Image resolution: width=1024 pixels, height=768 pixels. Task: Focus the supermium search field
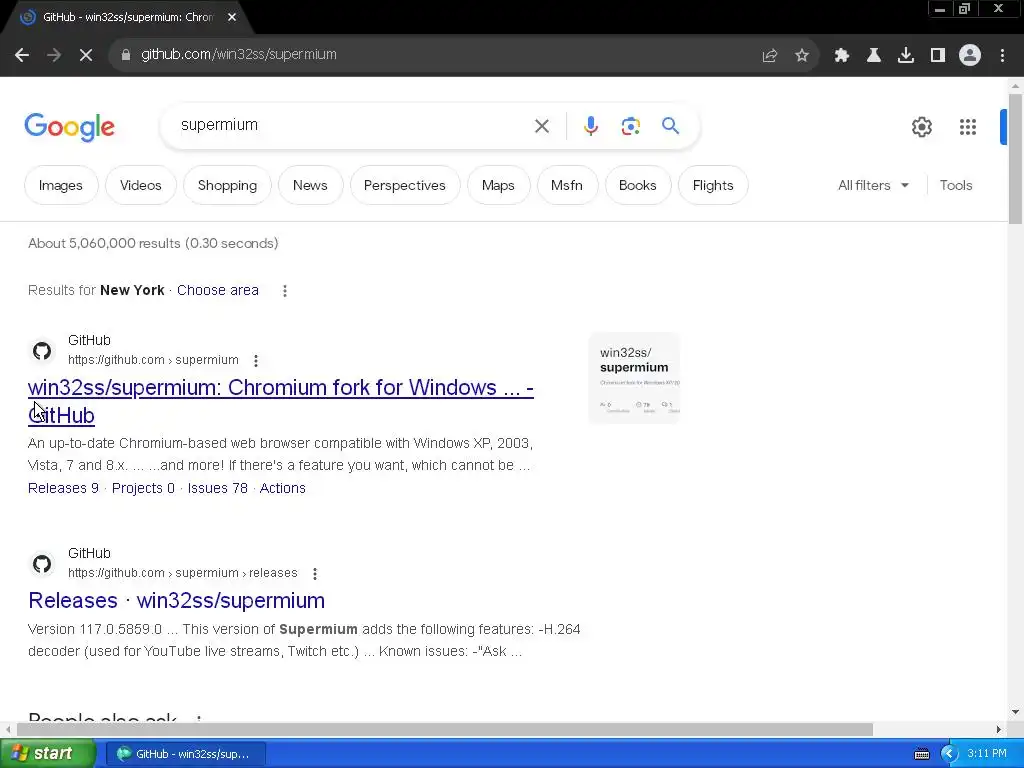coord(353,125)
